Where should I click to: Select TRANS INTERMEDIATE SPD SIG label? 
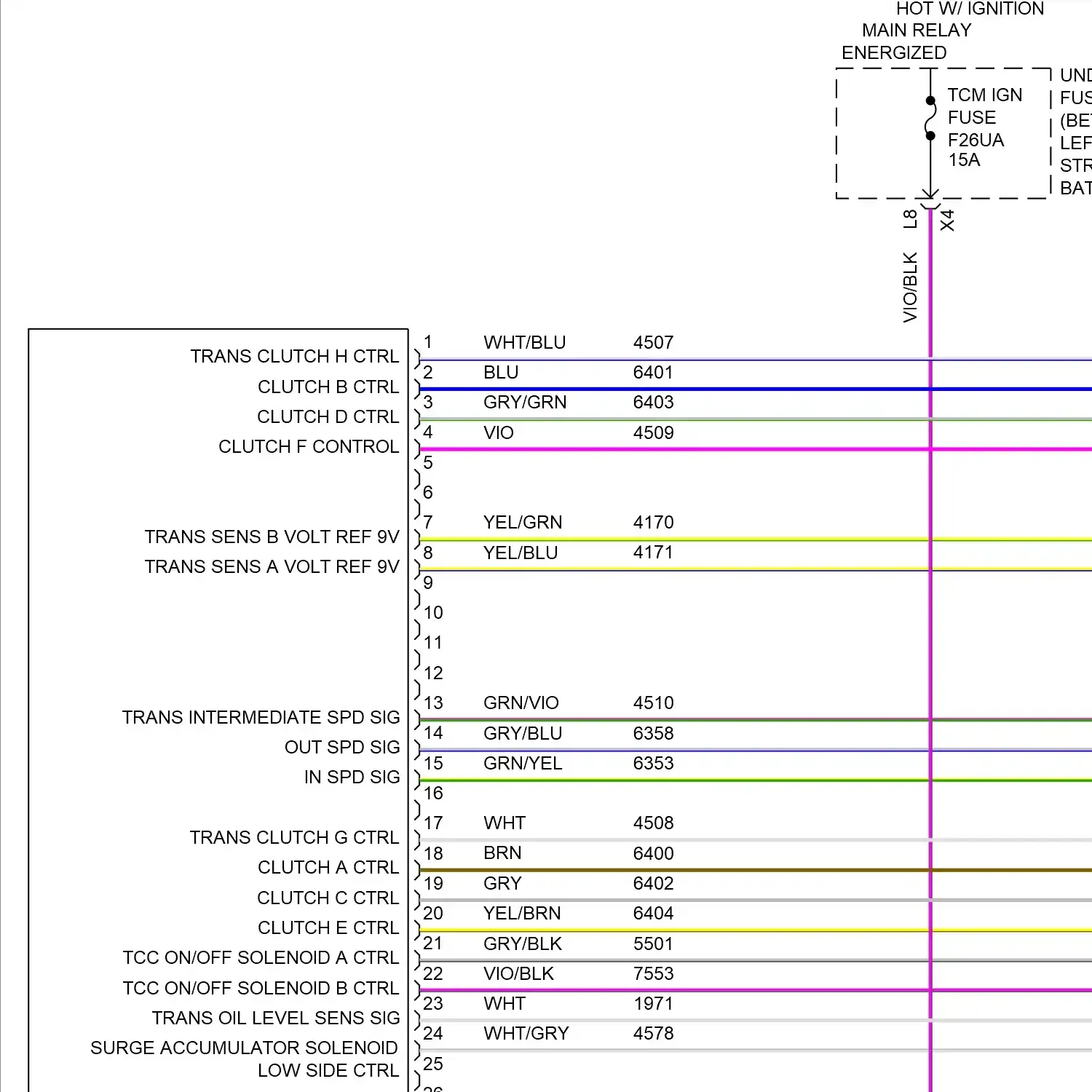[261, 717]
